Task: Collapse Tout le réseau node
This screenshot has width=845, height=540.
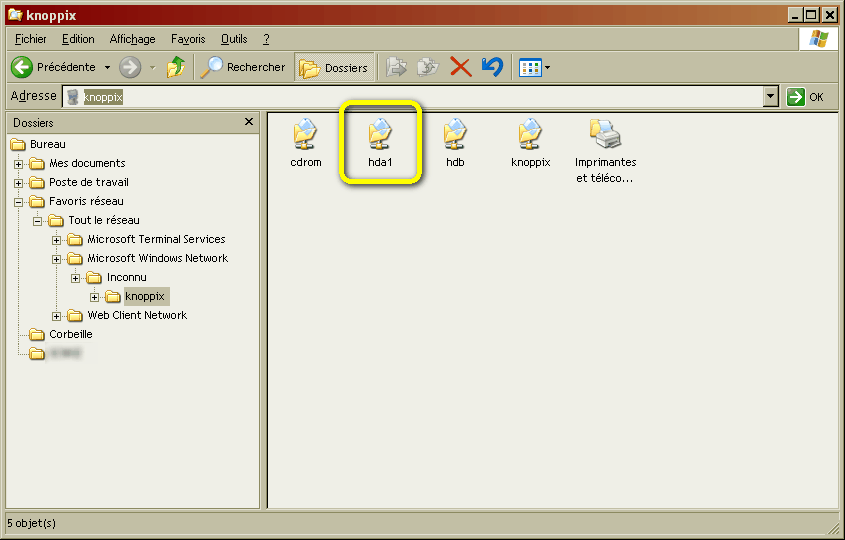Action: [37, 221]
